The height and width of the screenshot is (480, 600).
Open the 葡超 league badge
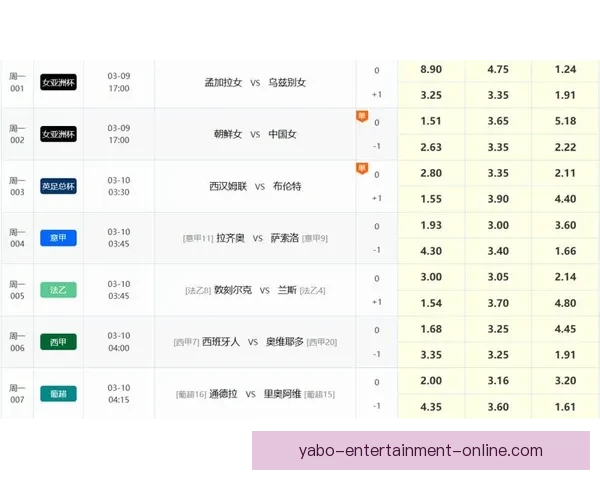click(58, 393)
